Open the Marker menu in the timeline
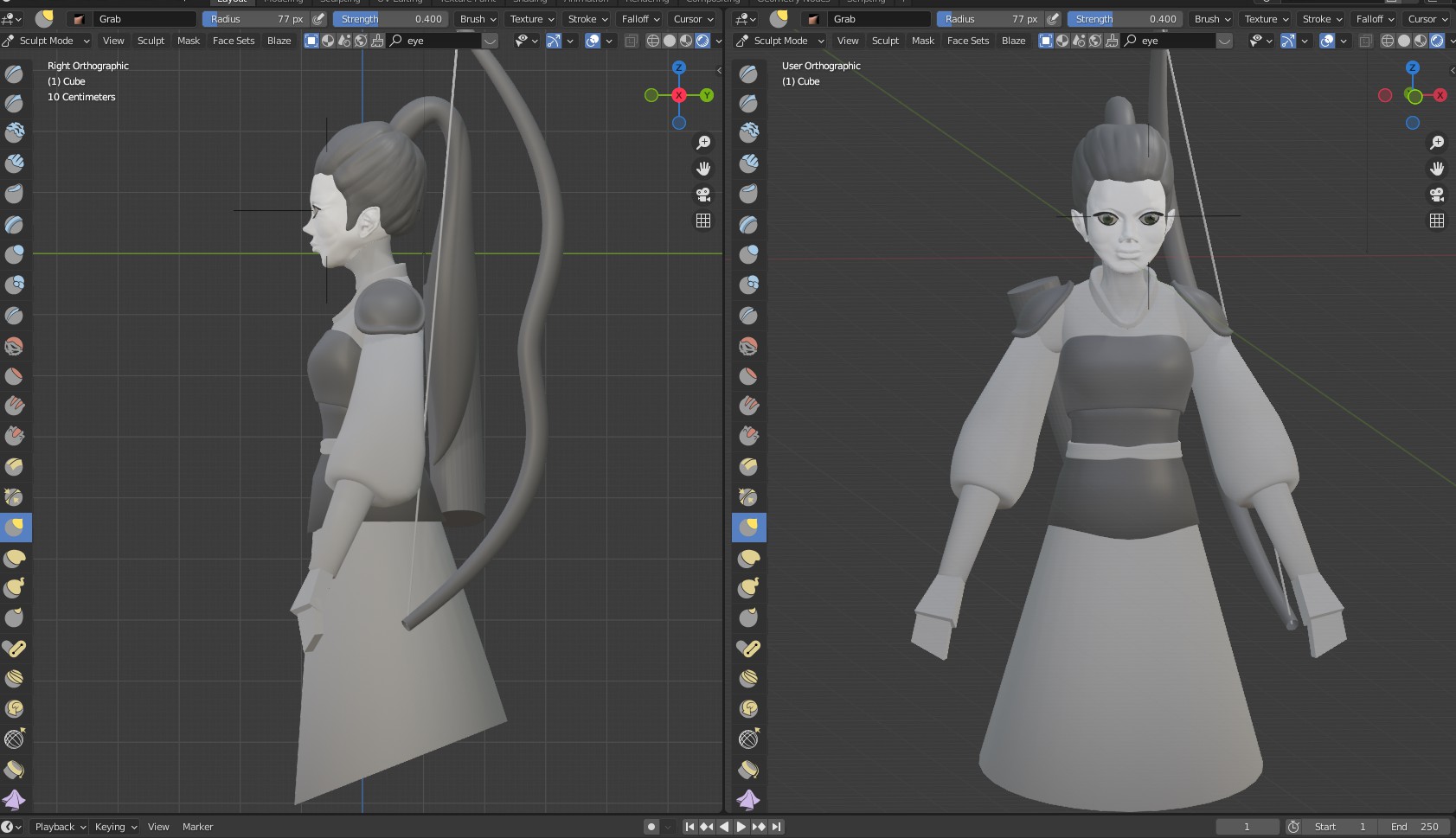 click(x=197, y=827)
